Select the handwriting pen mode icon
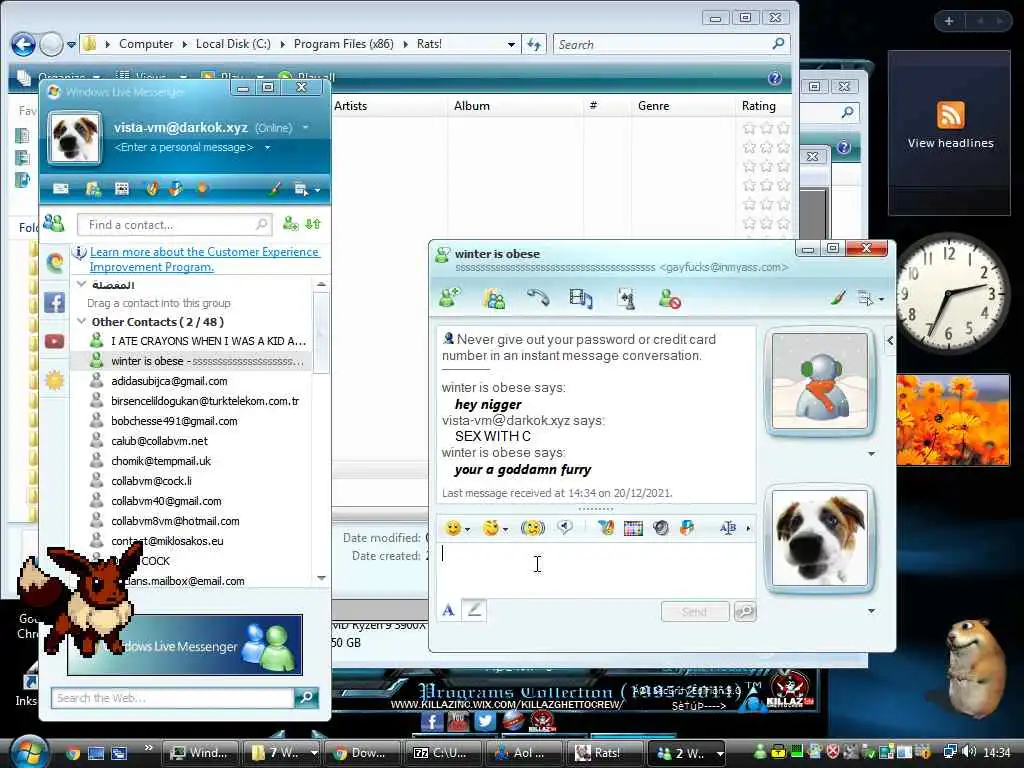The image size is (1024, 768). pyautogui.click(x=474, y=610)
